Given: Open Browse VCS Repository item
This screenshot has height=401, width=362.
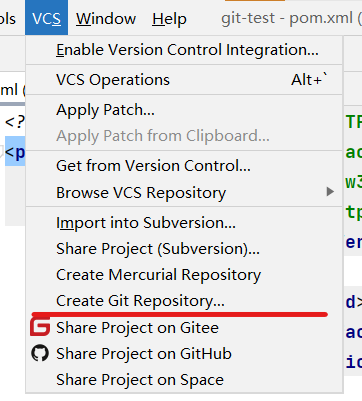Looking at the screenshot, I should click(184, 192).
